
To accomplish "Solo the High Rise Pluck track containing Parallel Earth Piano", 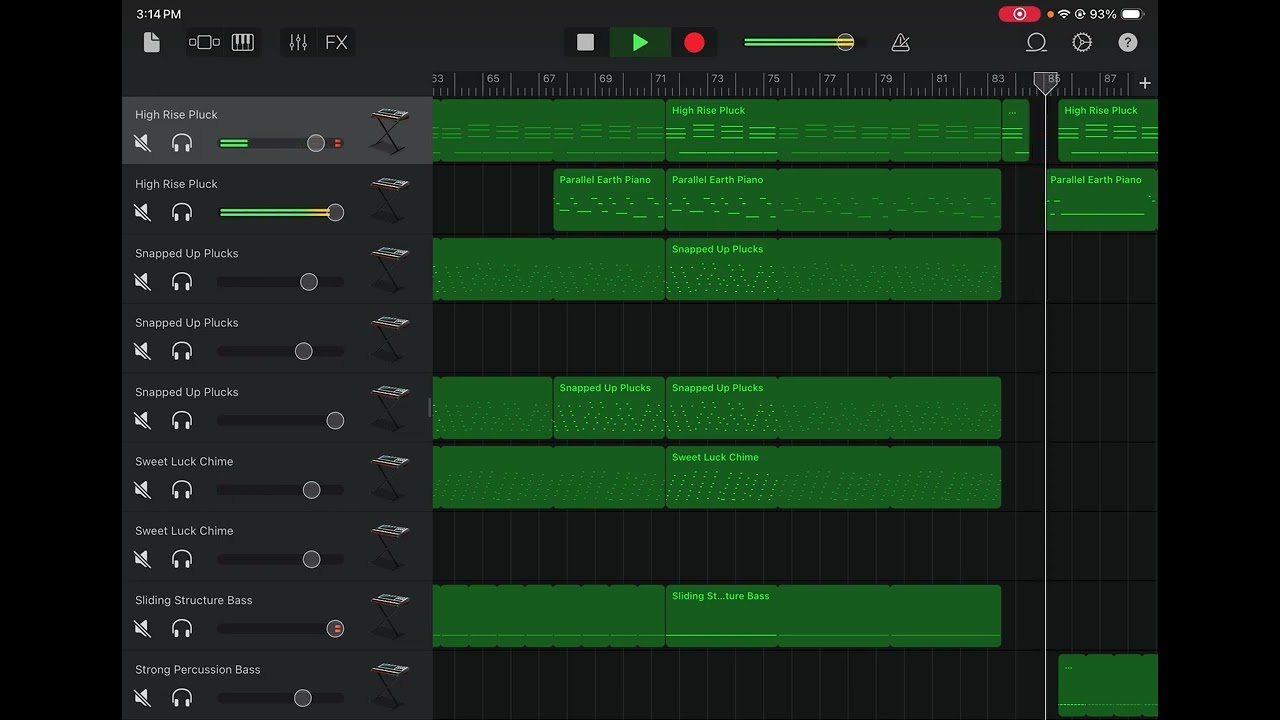I will click(x=182, y=212).
